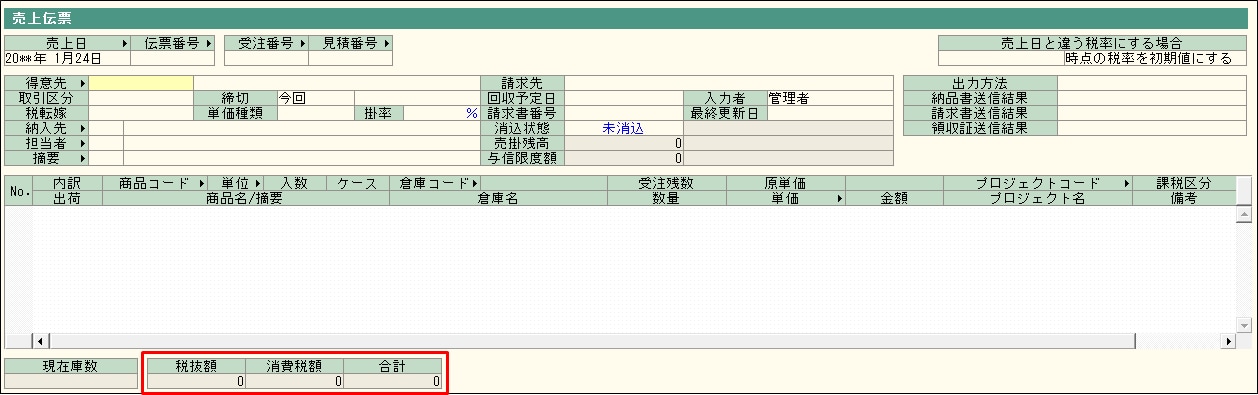The height and width of the screenshot is (395, 1258).
Task: Click the 与信限度額 value field
Action: 624,158
